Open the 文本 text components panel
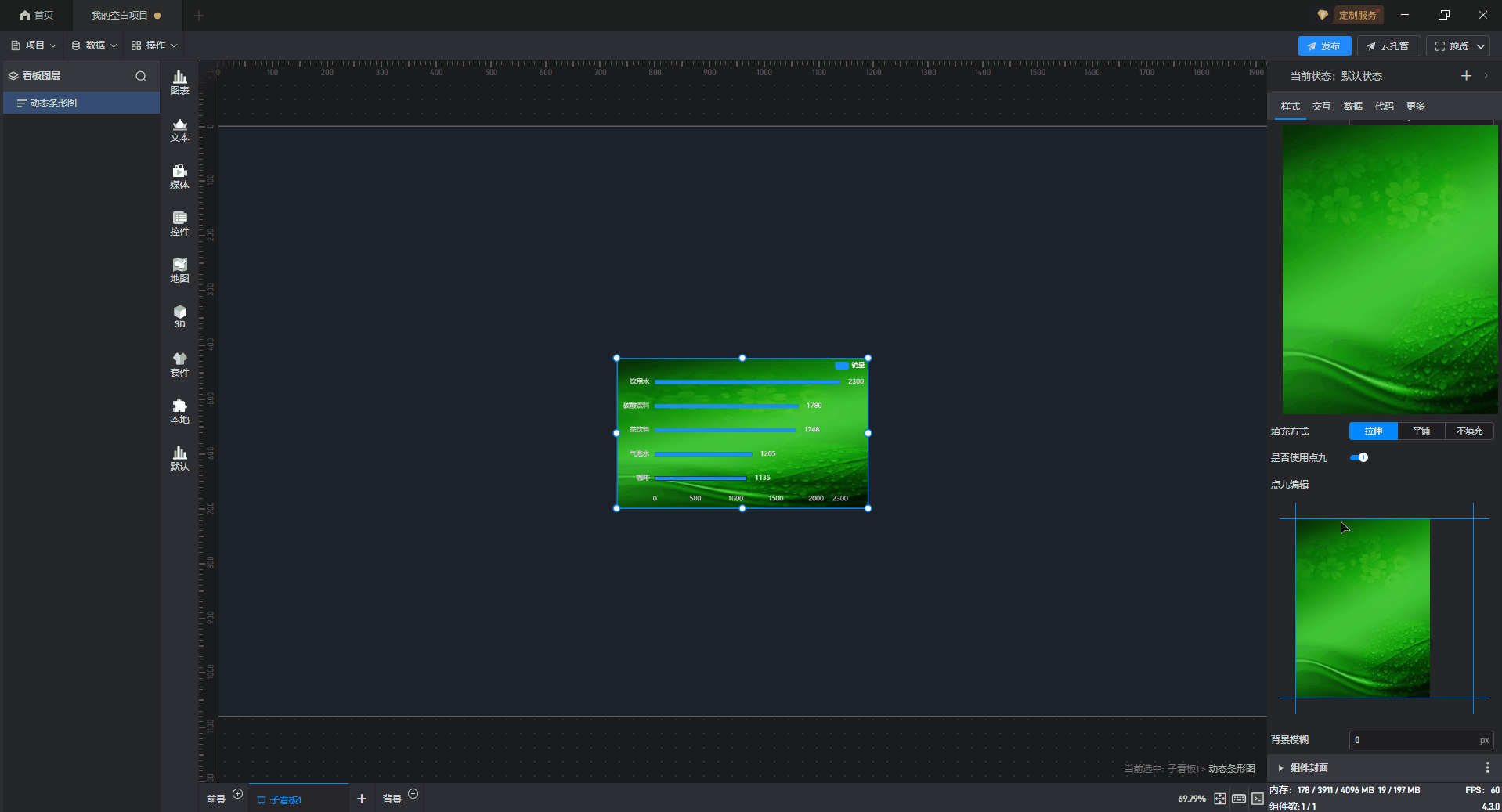This screenshot has width=1502, height=812. (x=179, y=129)
